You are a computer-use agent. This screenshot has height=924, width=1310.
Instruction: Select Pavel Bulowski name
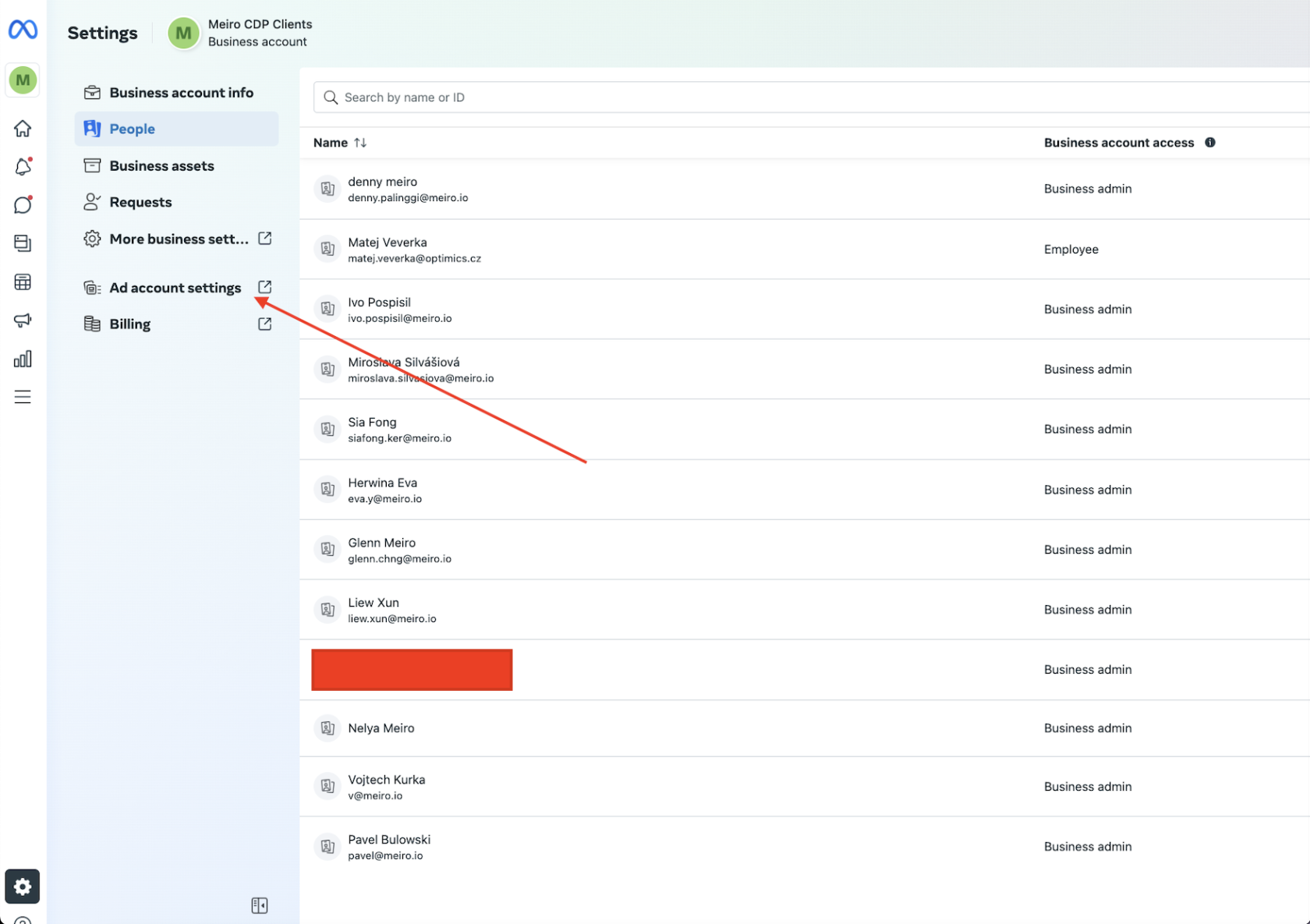click(389, 840)
